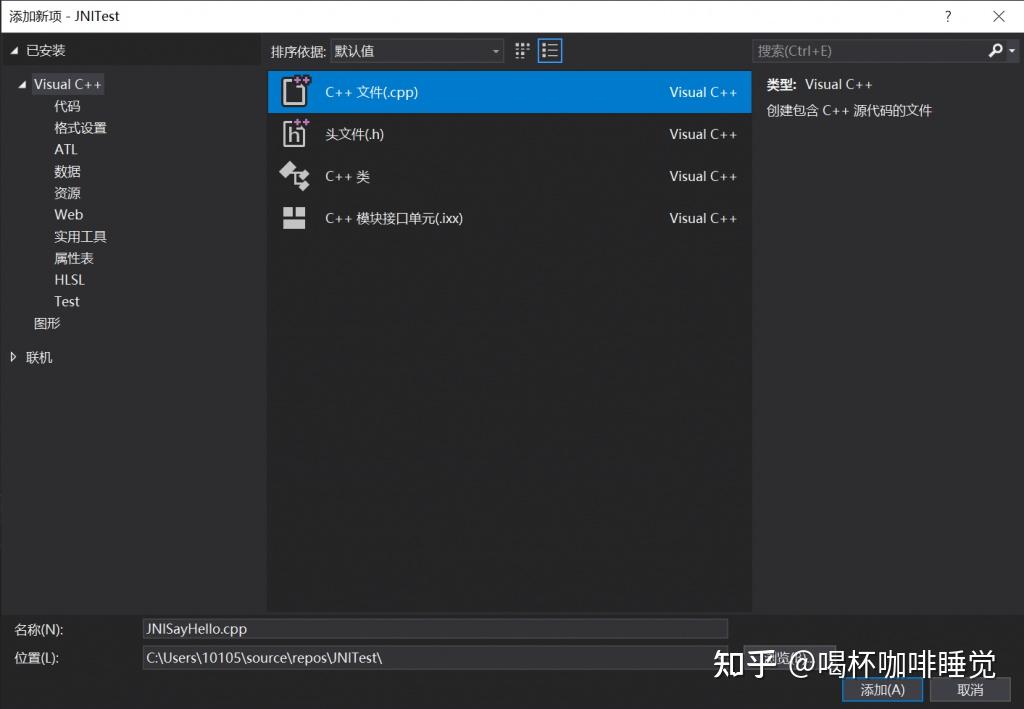Select the HLSL category

(69, 279)
